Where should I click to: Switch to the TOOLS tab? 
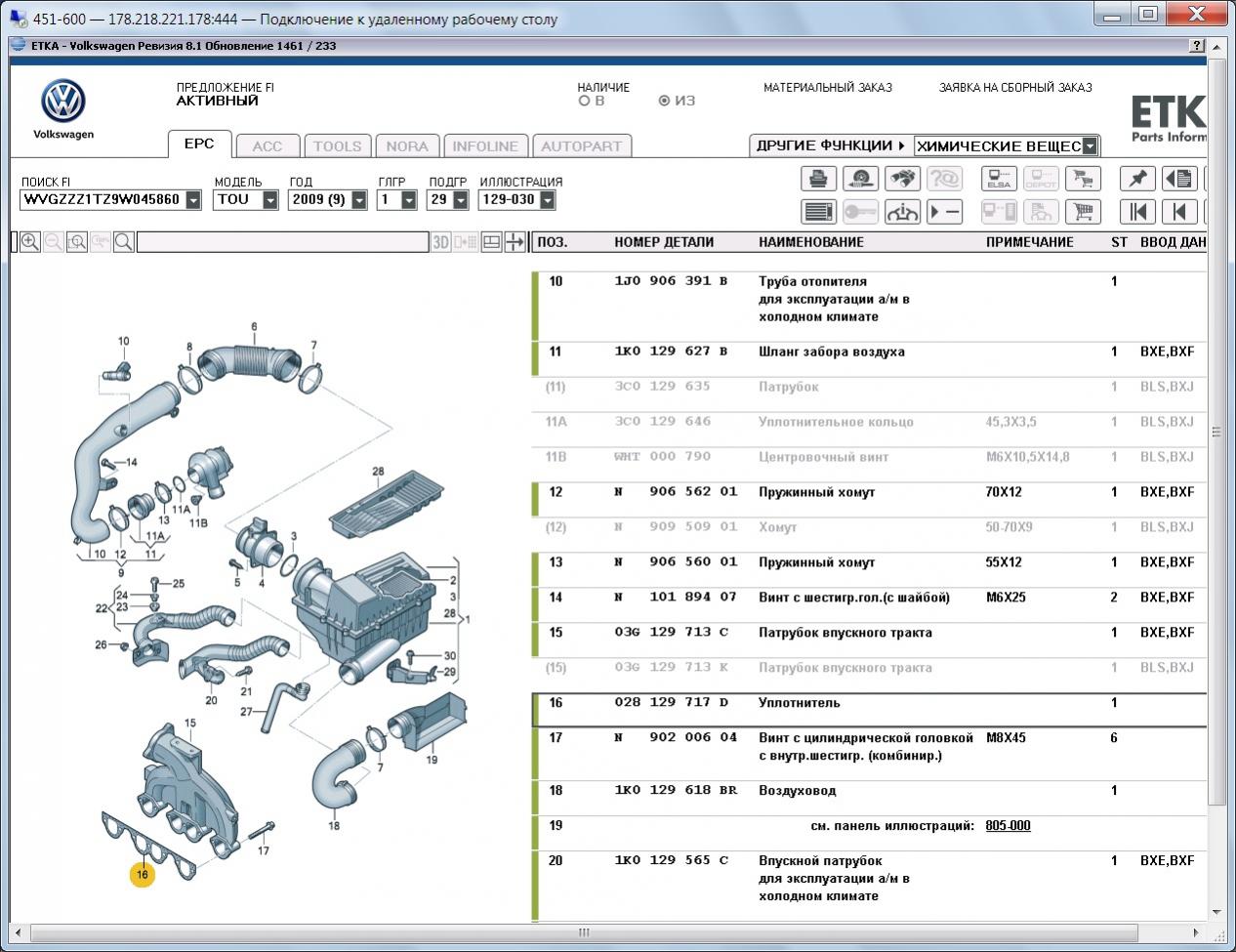click(337, 146)
